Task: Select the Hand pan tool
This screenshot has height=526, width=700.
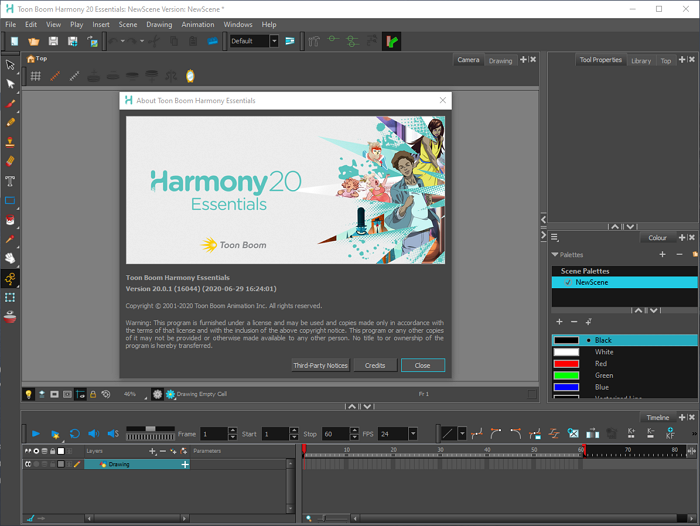Action: [x=10, y=258]
